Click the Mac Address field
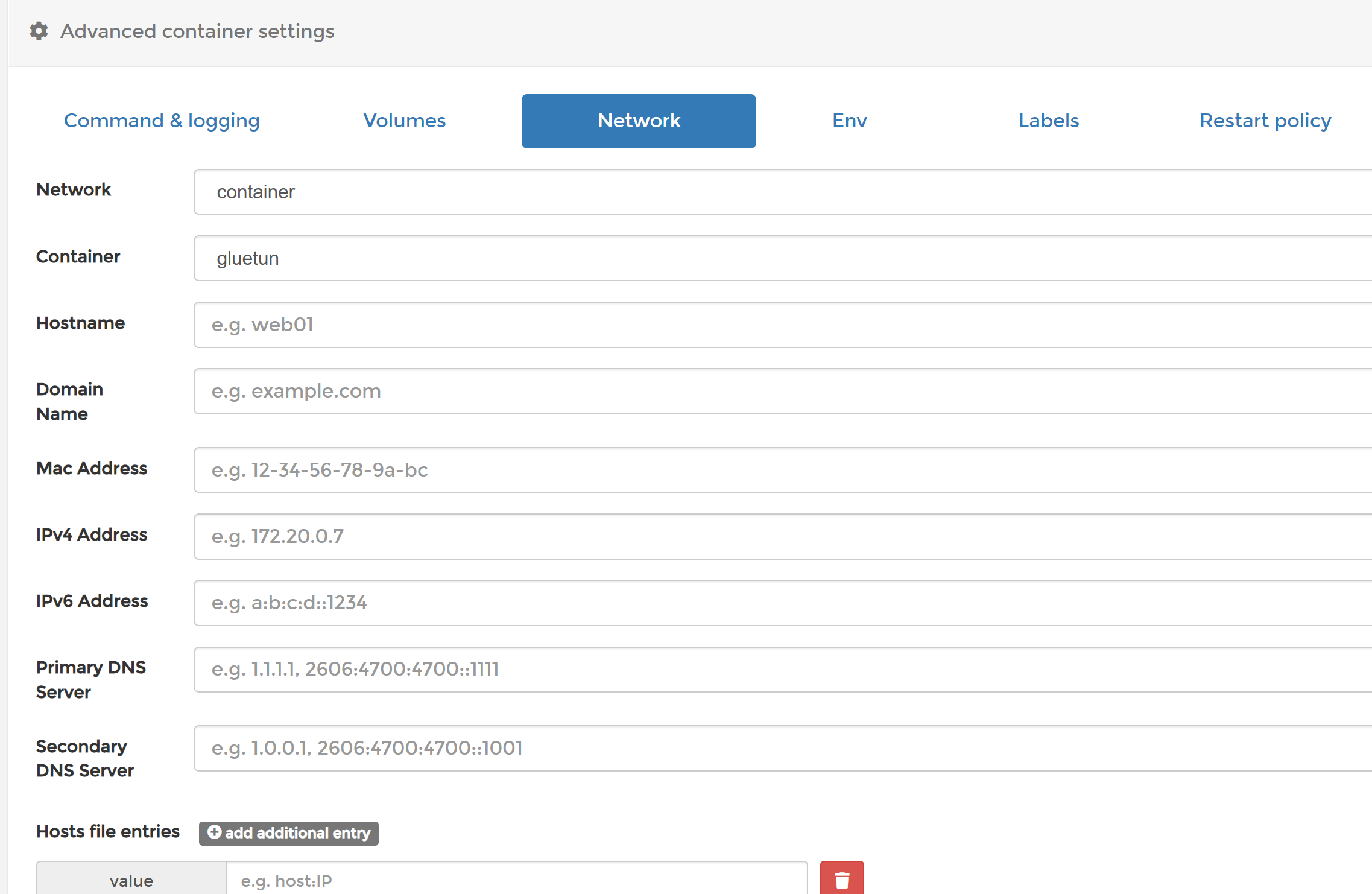The image size is (1372, 894). [x=724, y=470]
